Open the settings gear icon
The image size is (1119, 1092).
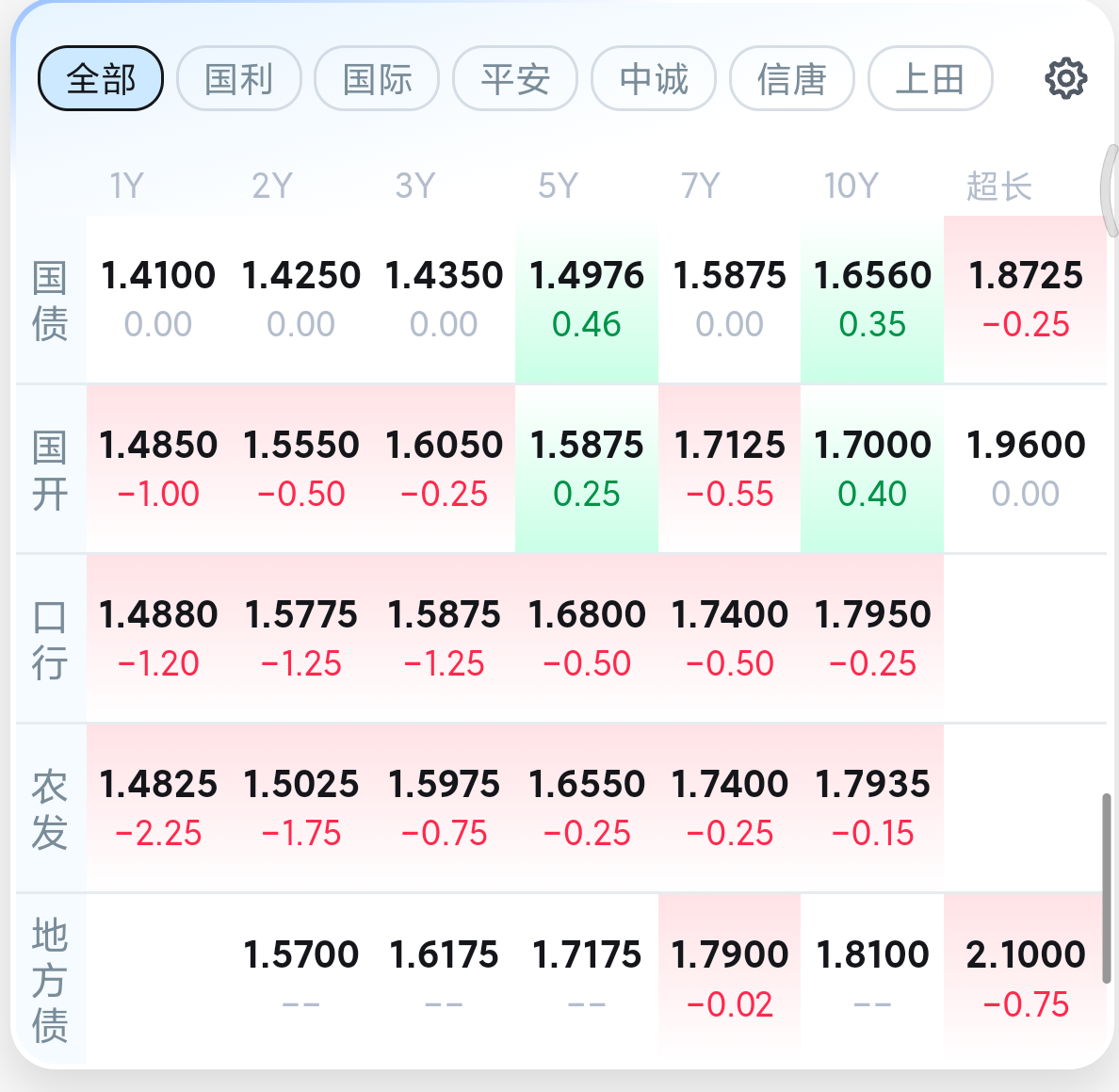click(1065, 78)
